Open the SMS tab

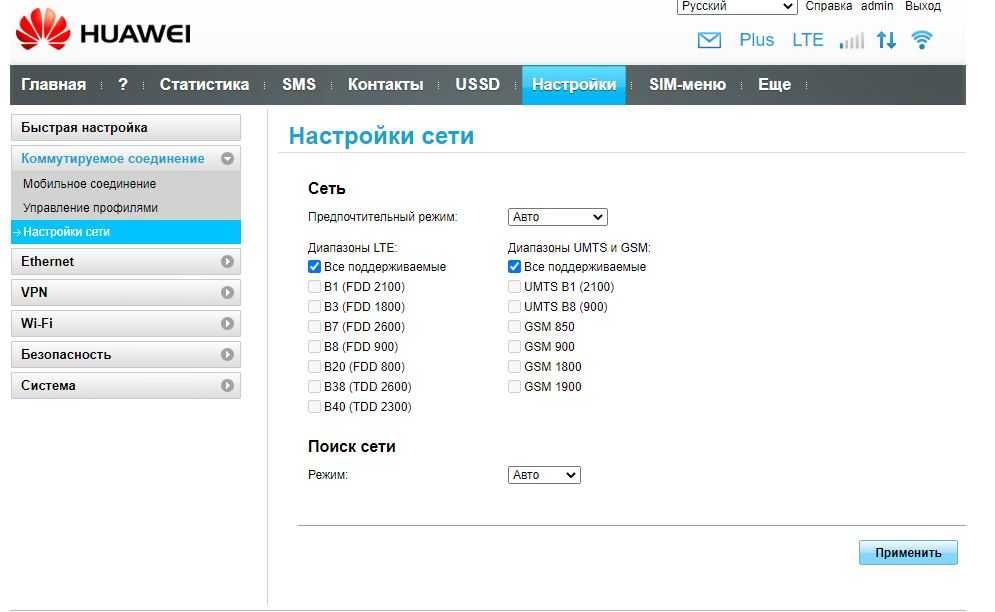click(x=299, y=84)
